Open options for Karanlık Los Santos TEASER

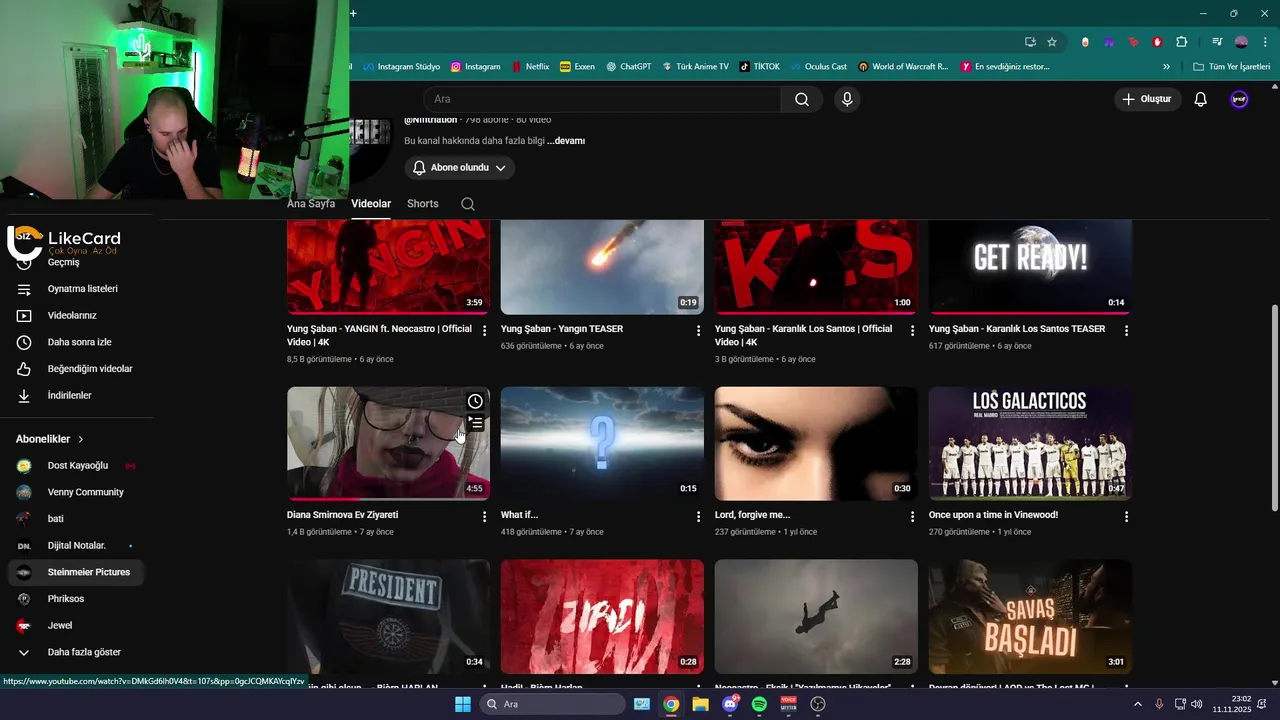point(1127,331)
